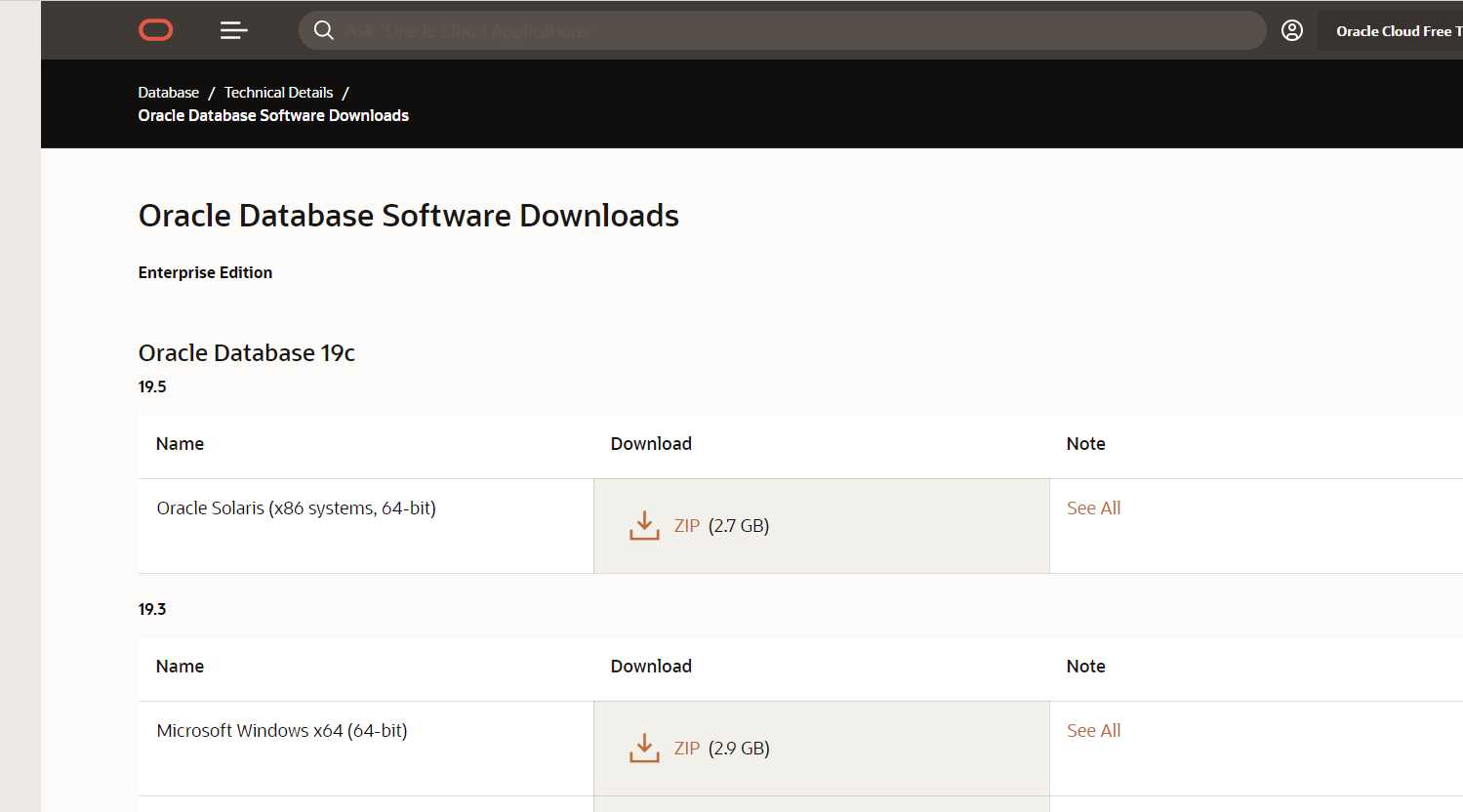Click the download arrow icon for Oracle Solaris
Image resolution: width=1463 pixels, height=812 pixels.
pos(644,525)
